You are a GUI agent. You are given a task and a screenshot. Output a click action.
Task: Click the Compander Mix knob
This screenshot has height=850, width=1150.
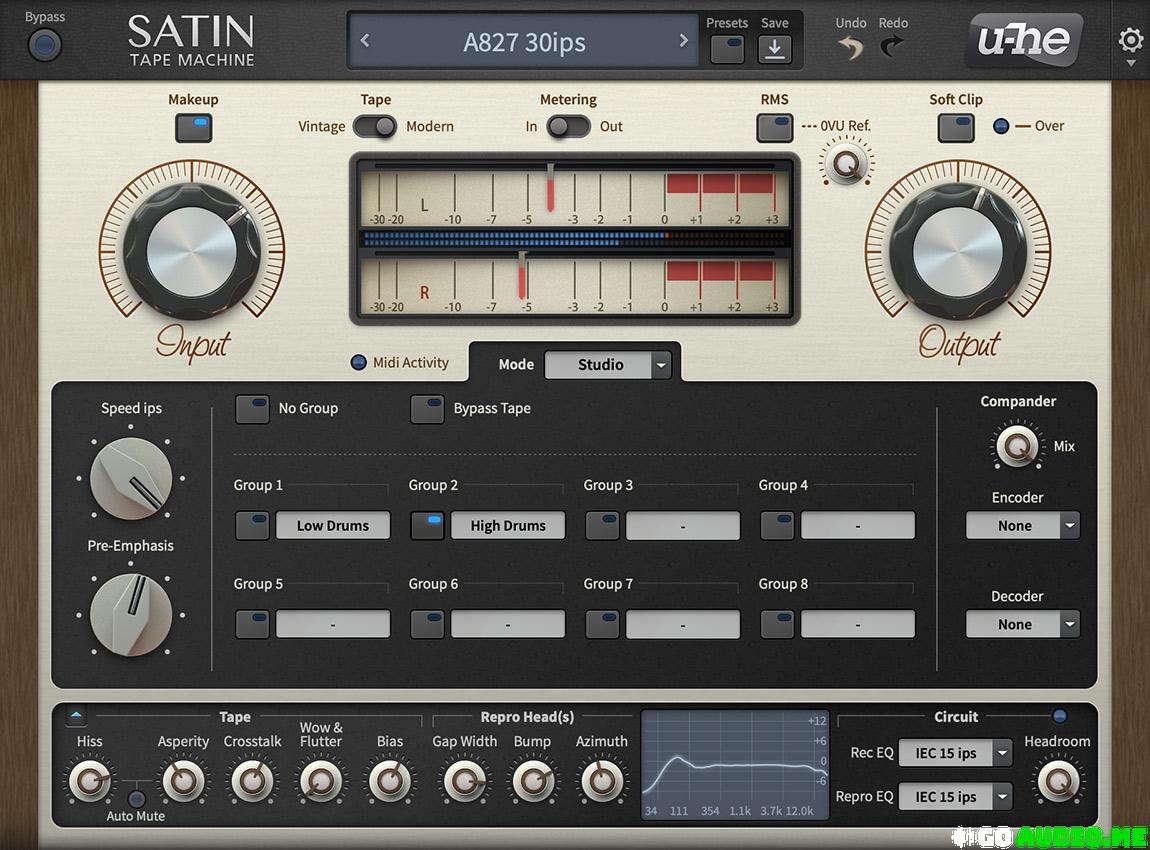point(1017,445)
